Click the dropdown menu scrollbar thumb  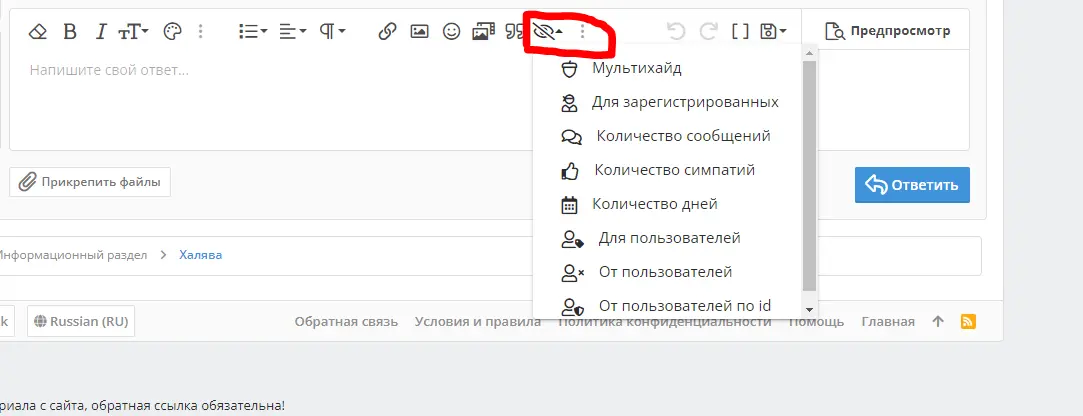(x=810, y=176)
